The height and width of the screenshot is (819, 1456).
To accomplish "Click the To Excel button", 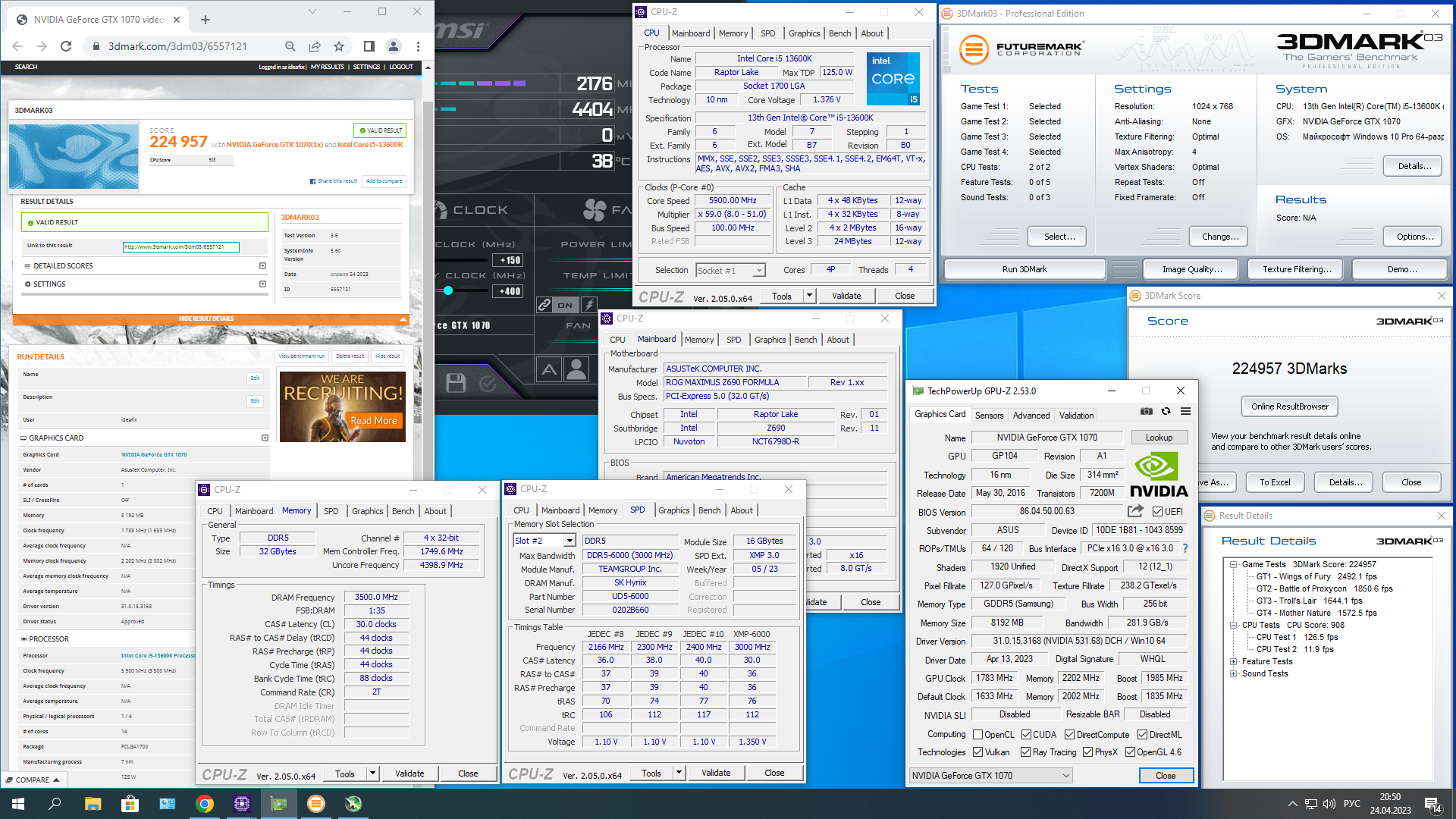I will tap(1275, 482).
